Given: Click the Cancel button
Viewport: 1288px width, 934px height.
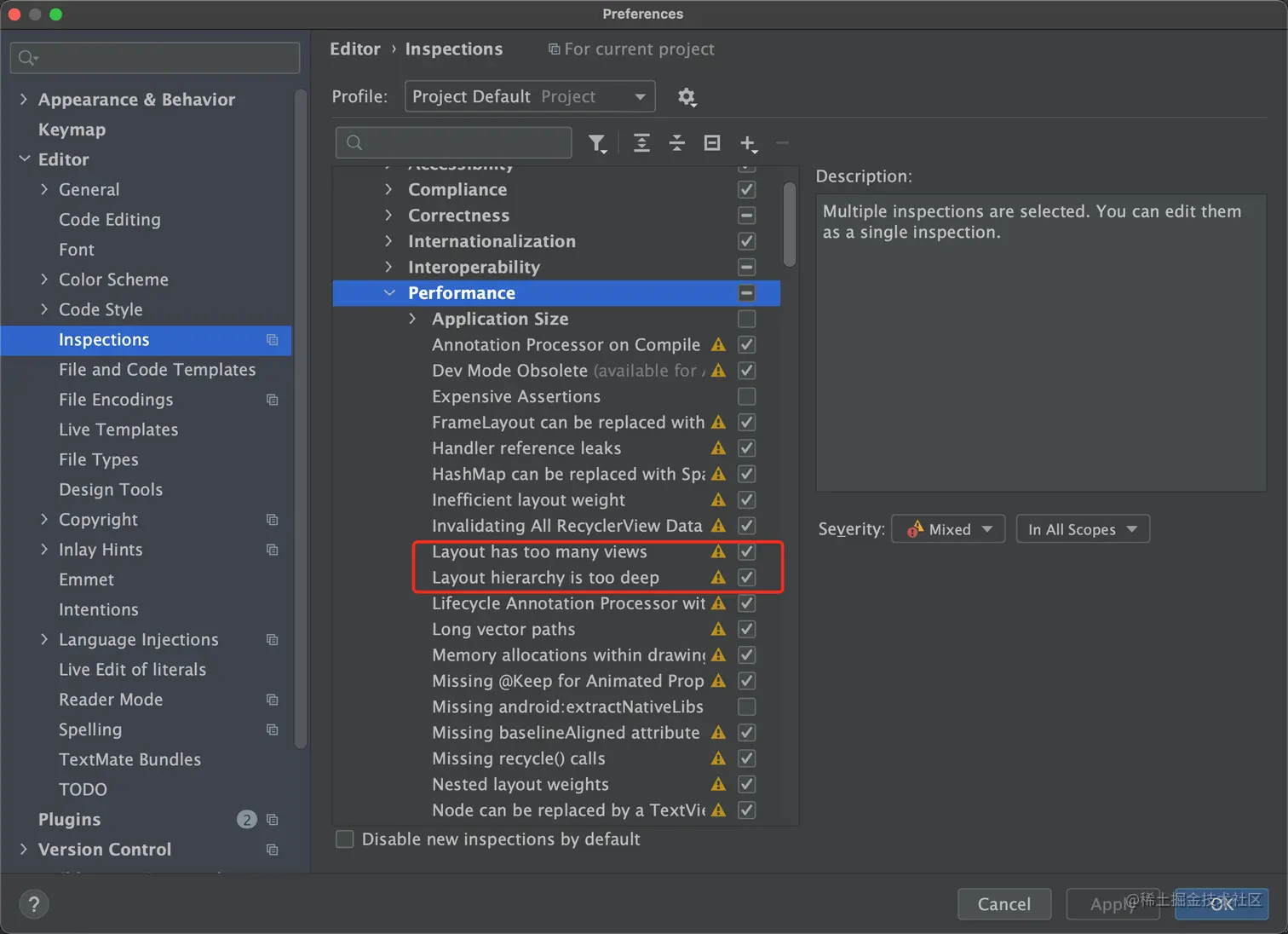Looking at the screenshot, I should click(1004, 904).
